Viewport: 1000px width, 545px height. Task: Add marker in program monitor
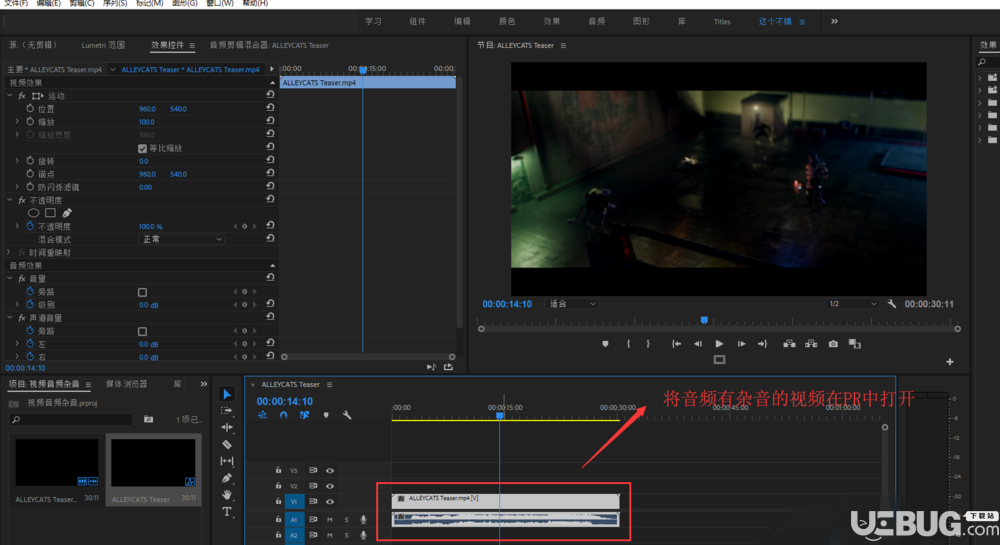click(605, 344)
